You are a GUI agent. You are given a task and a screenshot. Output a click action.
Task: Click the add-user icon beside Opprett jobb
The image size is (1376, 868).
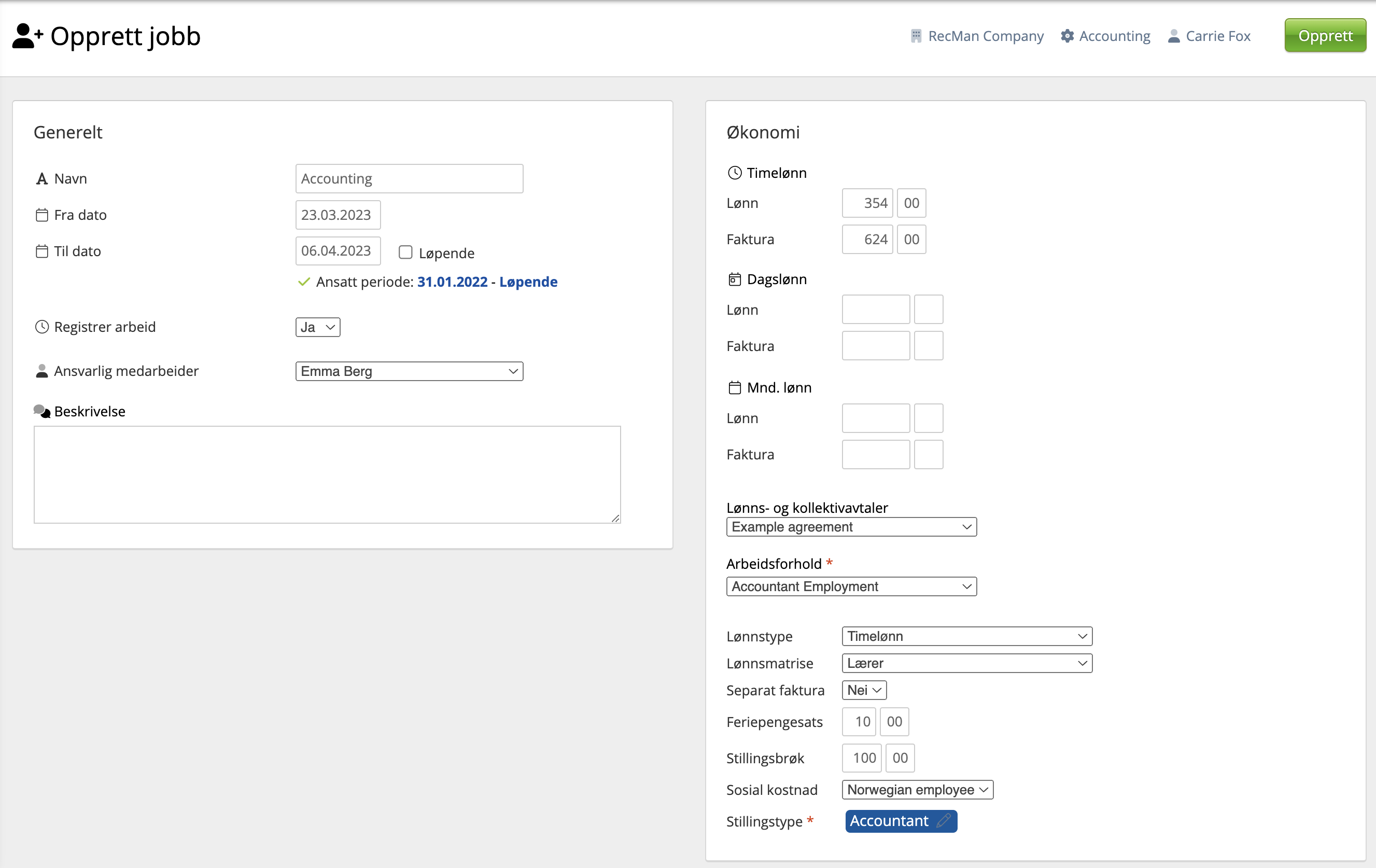[27, 36]
